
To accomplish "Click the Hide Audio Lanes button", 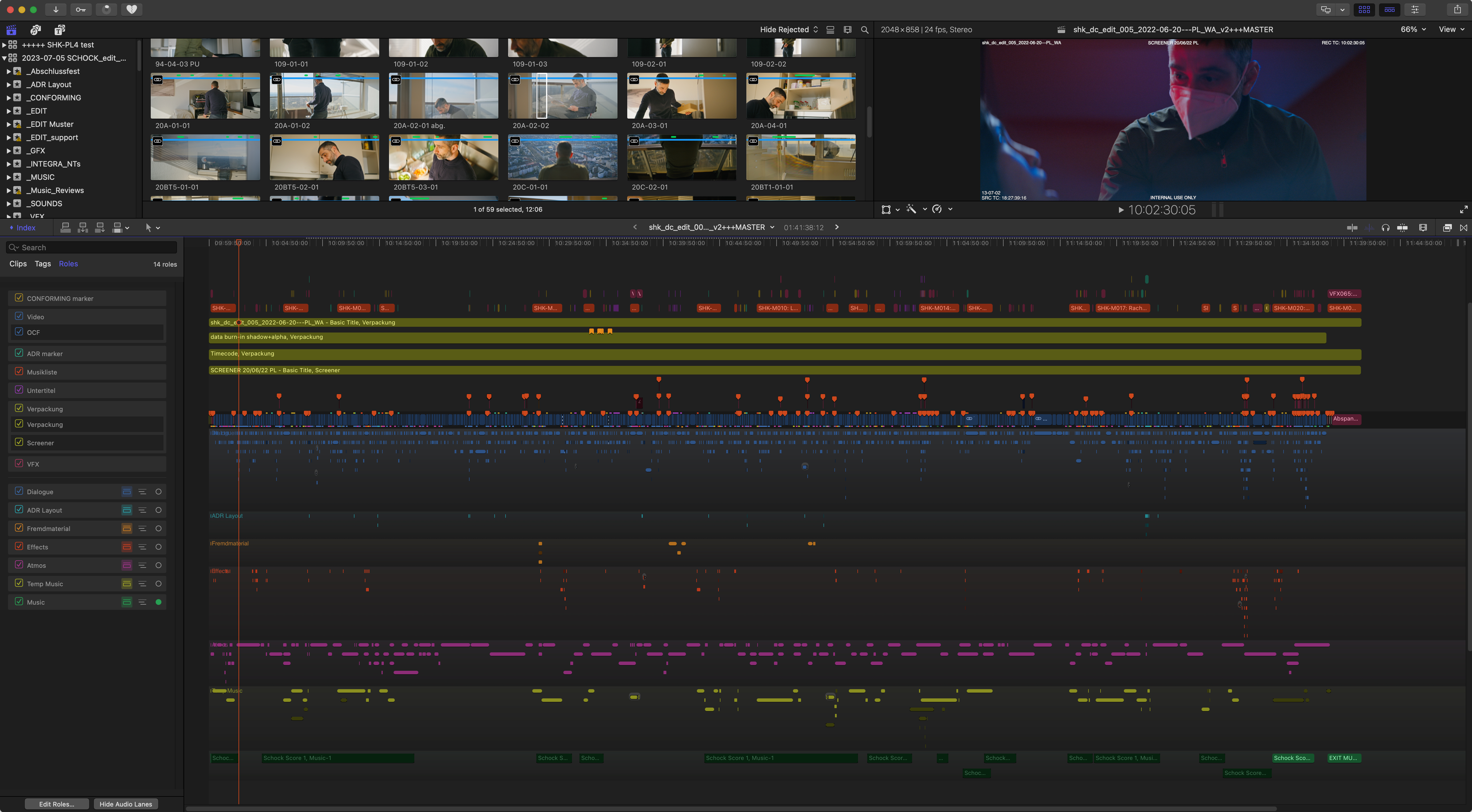I will pos(126,804).
